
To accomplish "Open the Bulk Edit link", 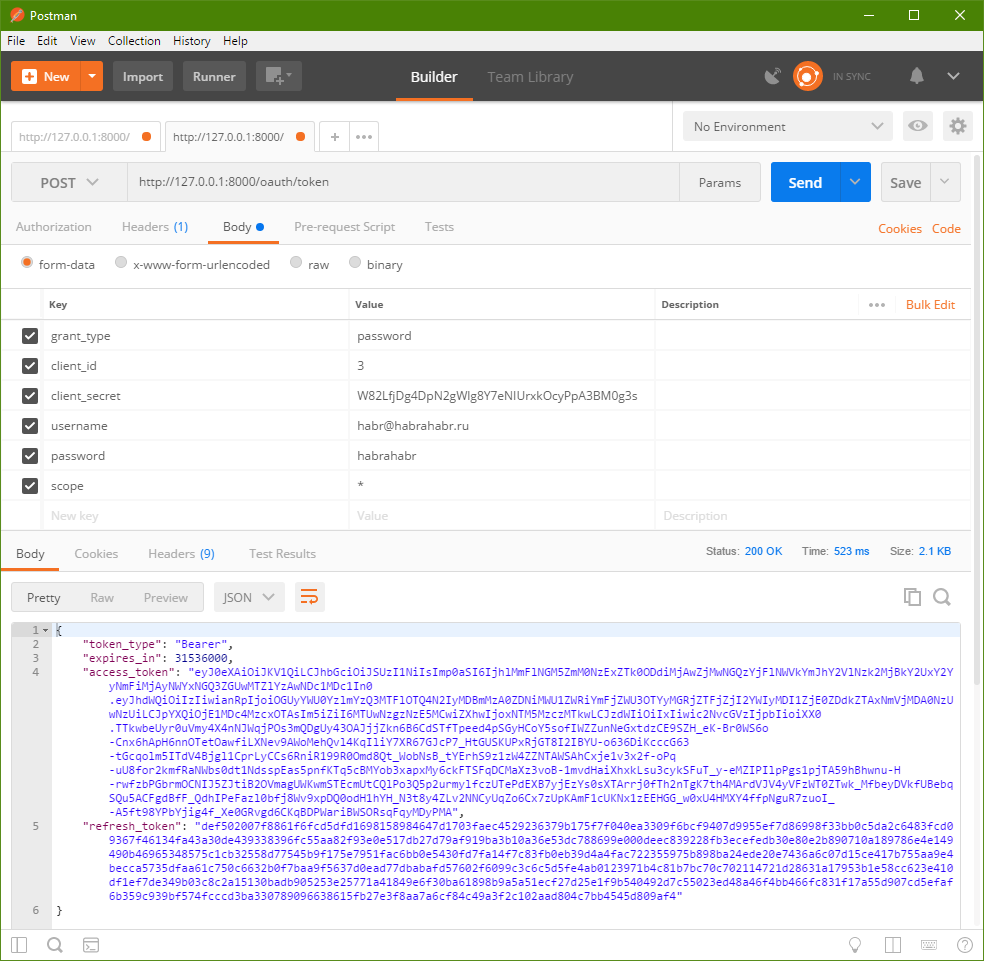I will [930, 304].
